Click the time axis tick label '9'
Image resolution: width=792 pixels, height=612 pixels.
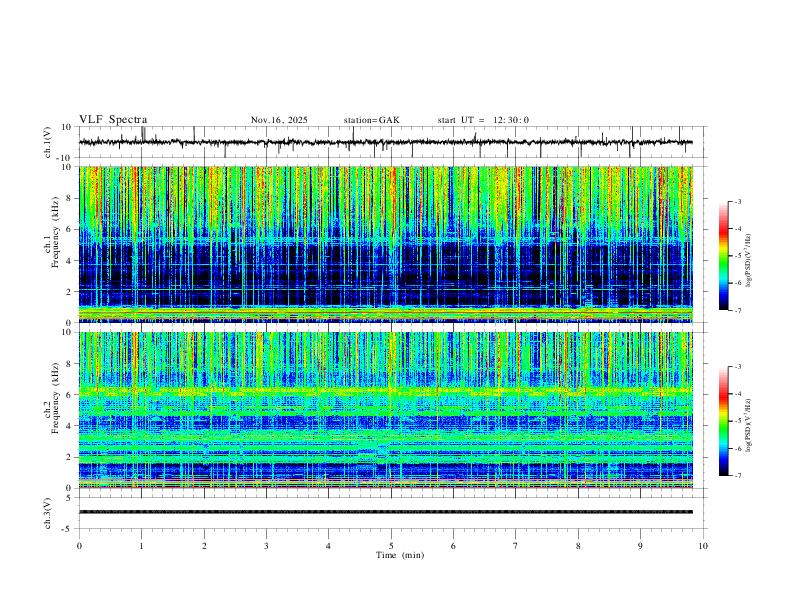pyautogui.click(x=640, y=546)
